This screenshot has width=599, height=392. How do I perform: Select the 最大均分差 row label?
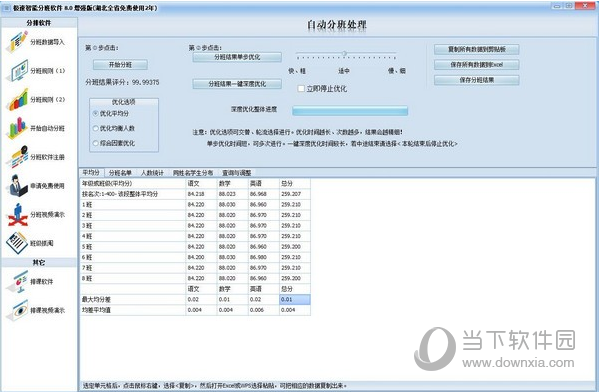(133, 300)
